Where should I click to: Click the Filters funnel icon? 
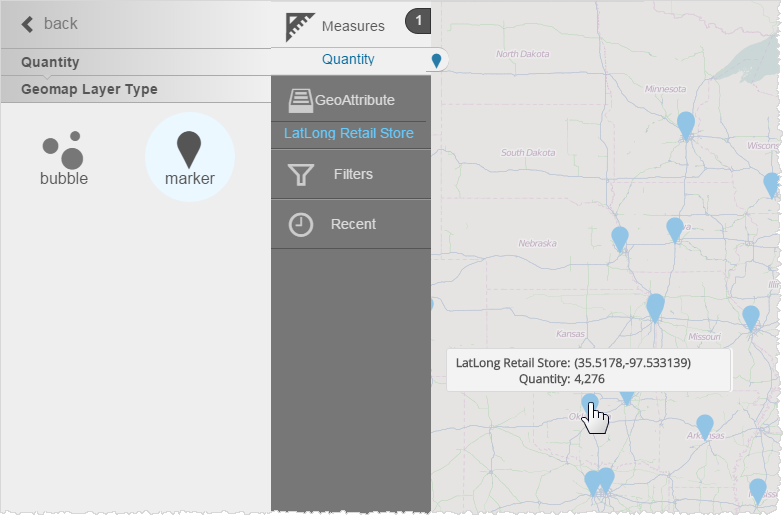click(301, 175)
